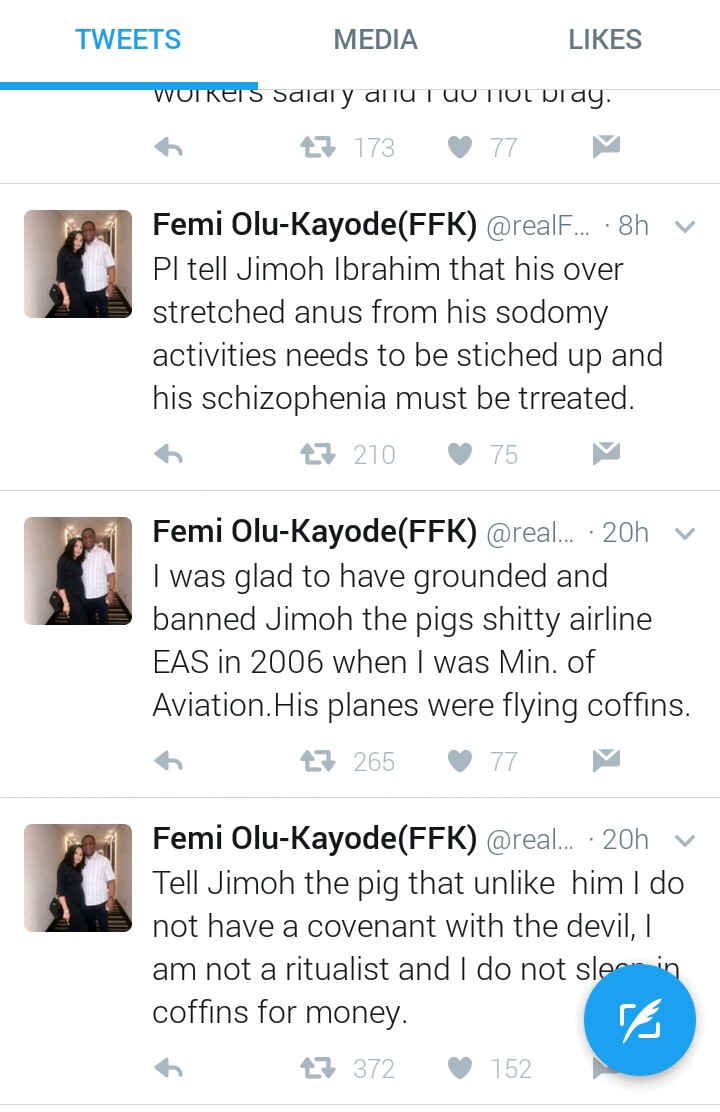Open options chevron on the 8h tweet
This screenshot has height=1112, width=720.
685,227
